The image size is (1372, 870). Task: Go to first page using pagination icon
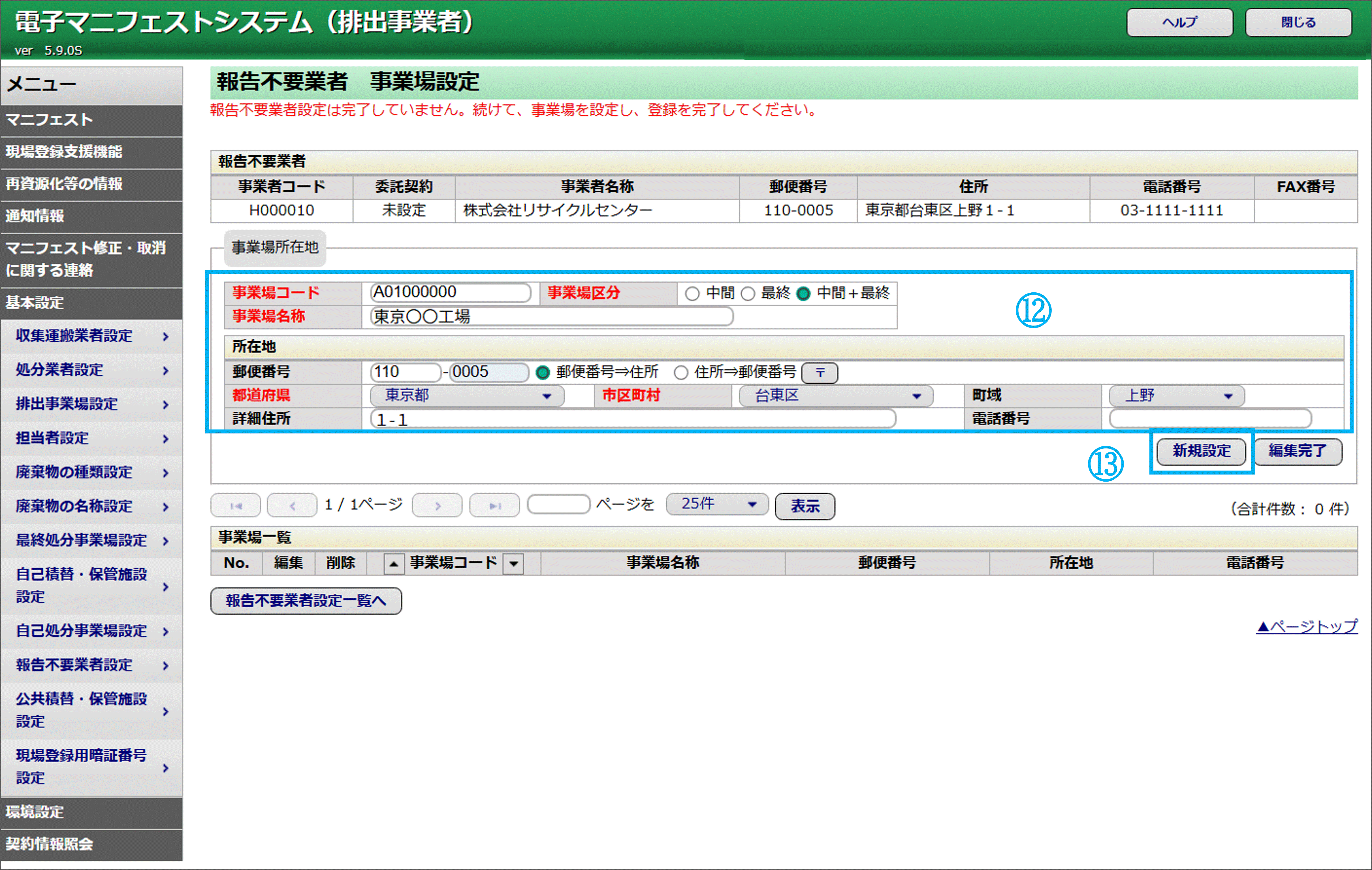[x=236, y=506]
